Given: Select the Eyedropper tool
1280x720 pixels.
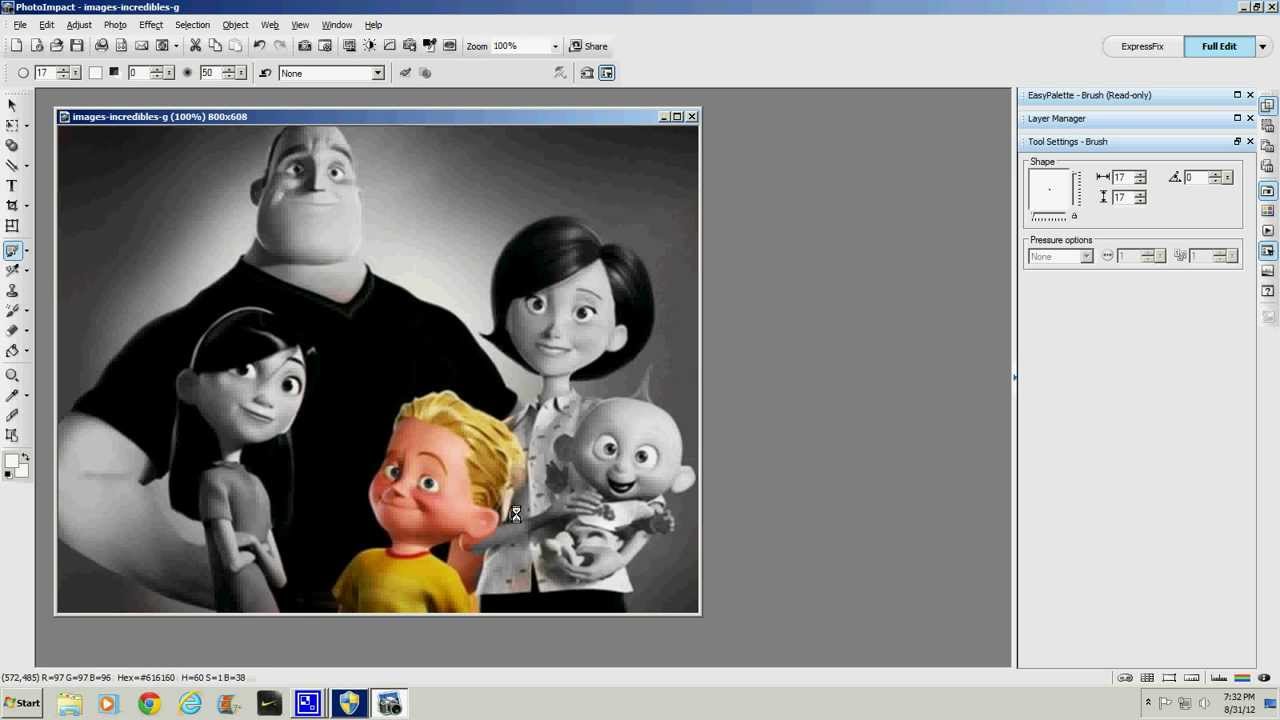Looking at the screenshot, I should (12, 396).
